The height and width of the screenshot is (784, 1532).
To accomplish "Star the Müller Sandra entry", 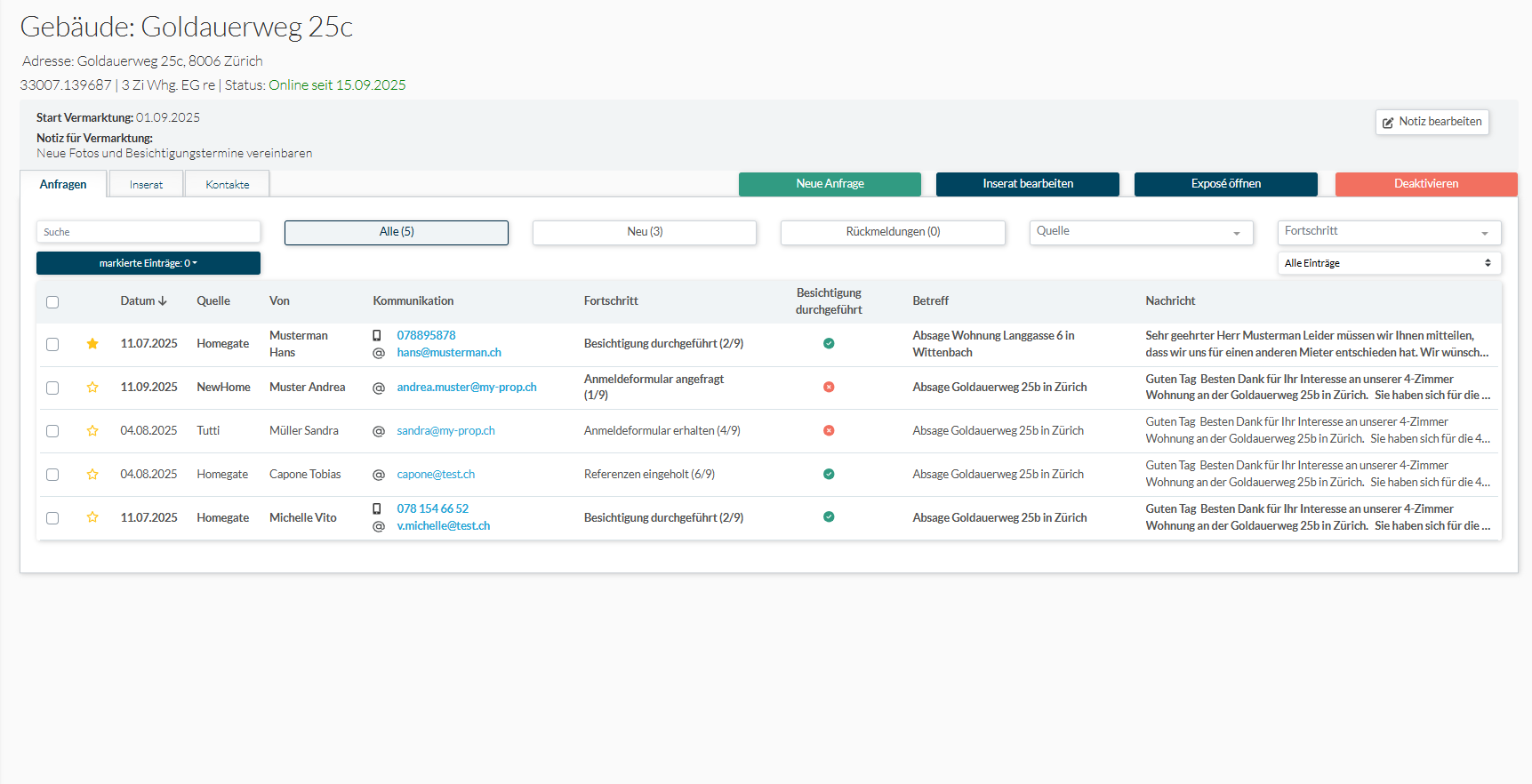I will (x=92, y=431).
